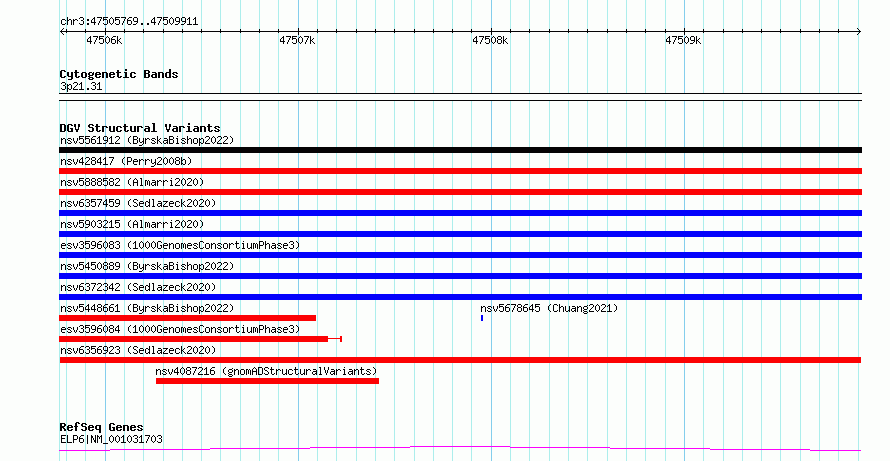Viewport: 890px width, 461px height.
Task: Click the blue bar of nsv6372342
Action: 460,297
